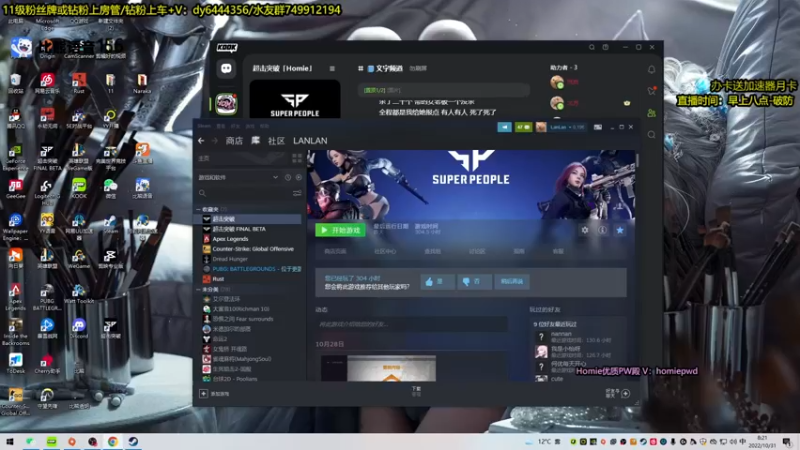Select Fear surrounds in library list
The width and height of the screenshot is (800, 450).
click(x=242, y=319)
